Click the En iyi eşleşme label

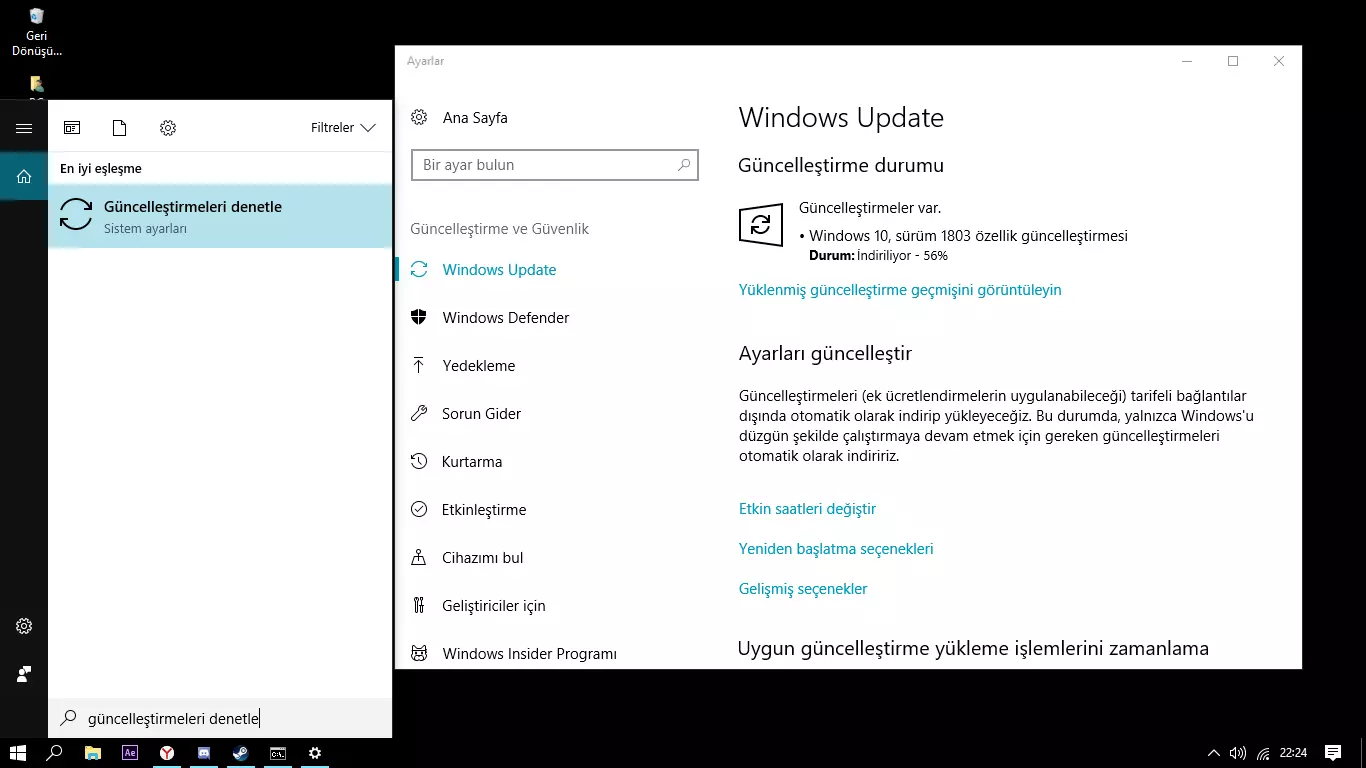pos(101,169)
